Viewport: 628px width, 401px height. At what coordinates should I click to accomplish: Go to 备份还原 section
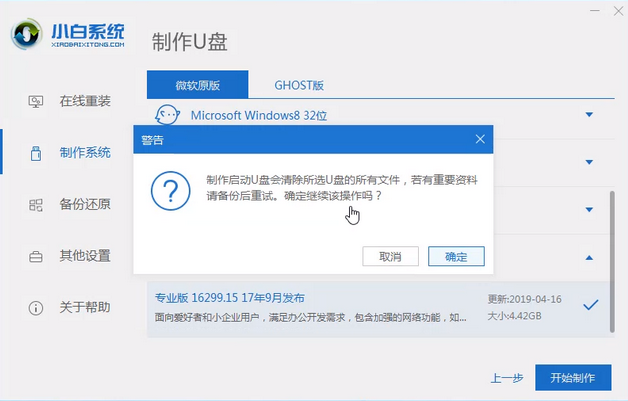click(x=85, y=204)
